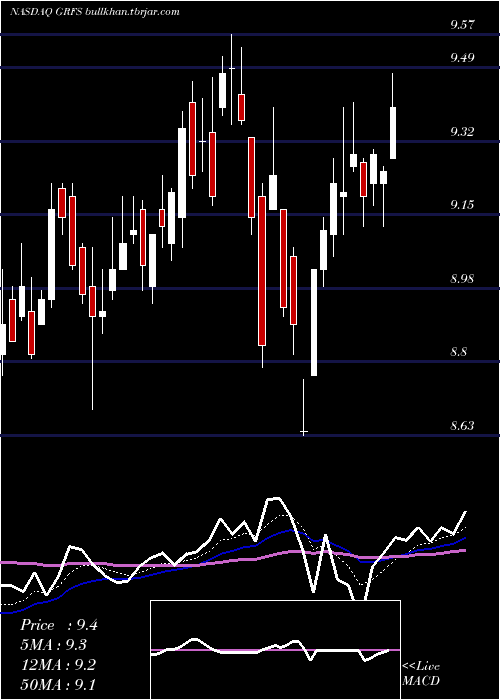Select the 9.15 price axis label

click(462, 205)
